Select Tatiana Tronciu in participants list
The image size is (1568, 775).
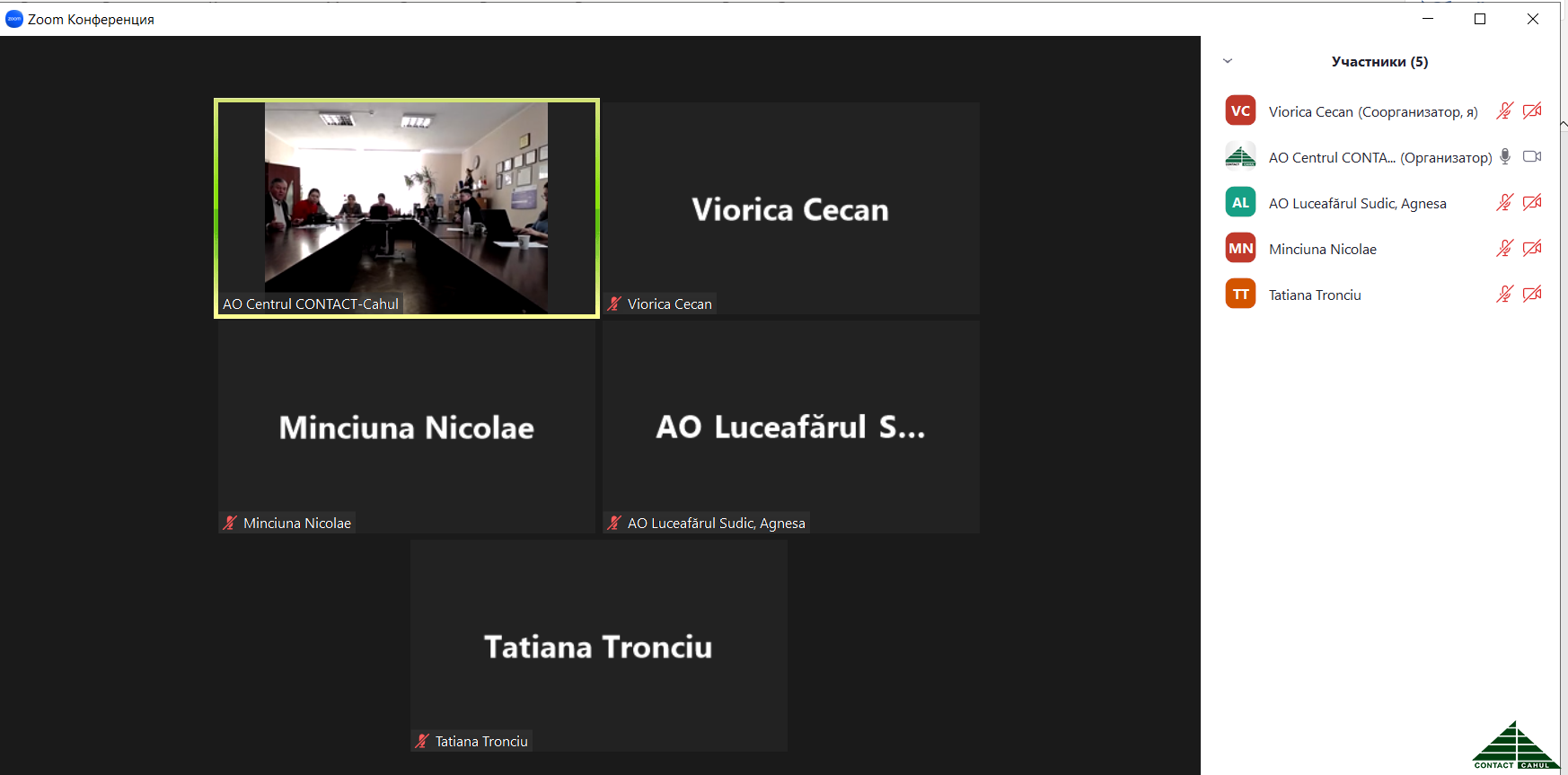pos(1315,295)
